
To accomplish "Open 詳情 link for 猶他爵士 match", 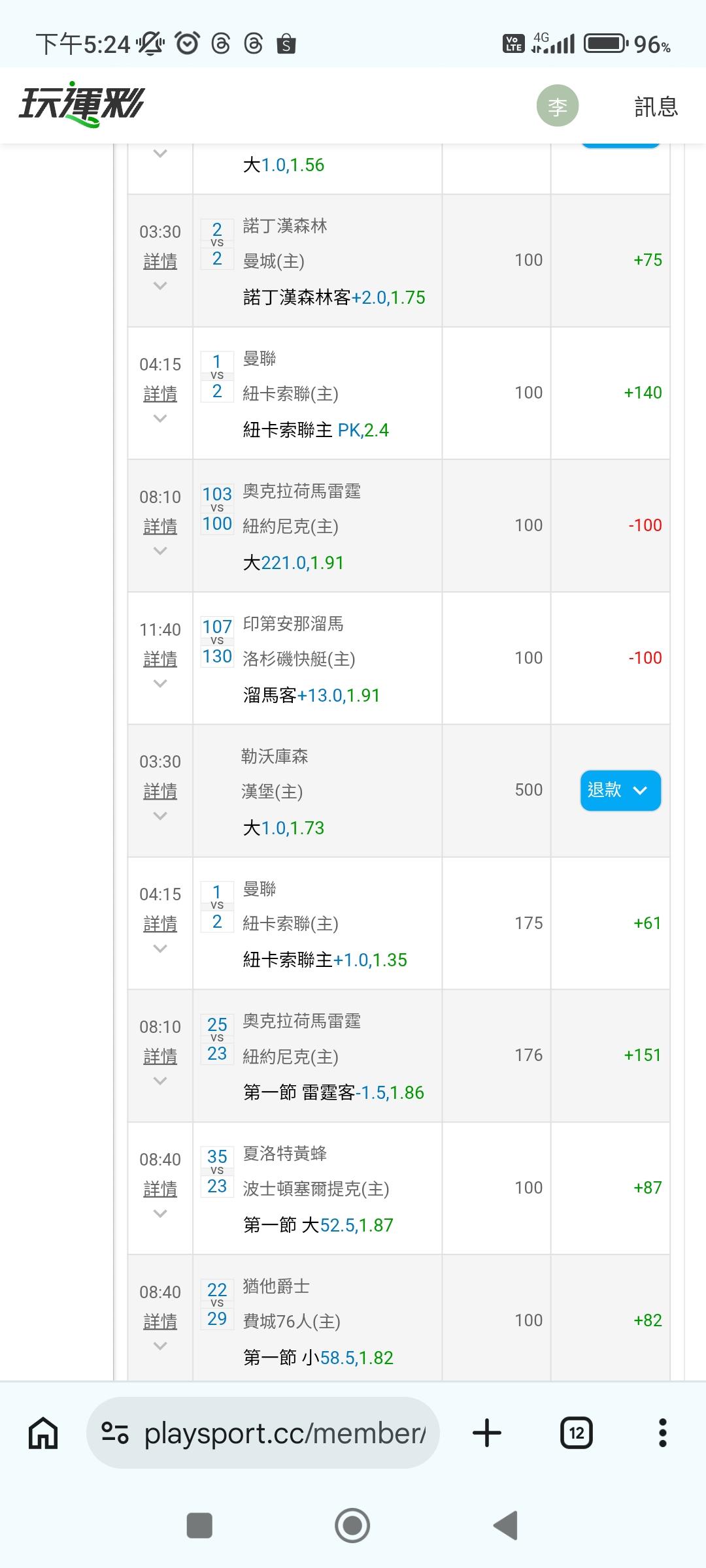I will 160,1322.
